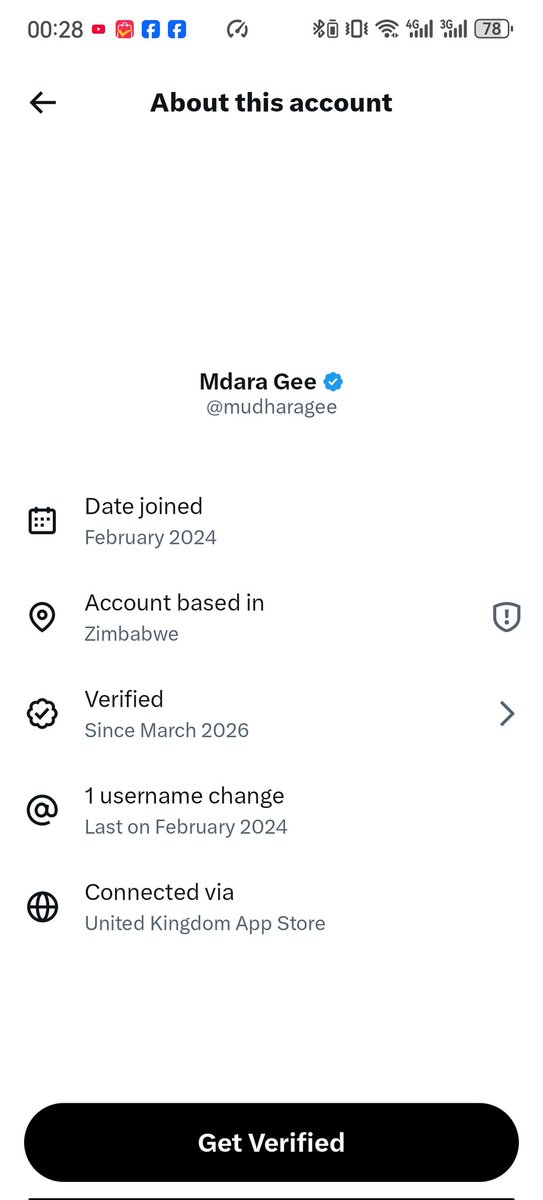Tap the battery indicator in the status bar
Image resolution: width=543 pixels, height=1200 pixels.
pos(493,29)
